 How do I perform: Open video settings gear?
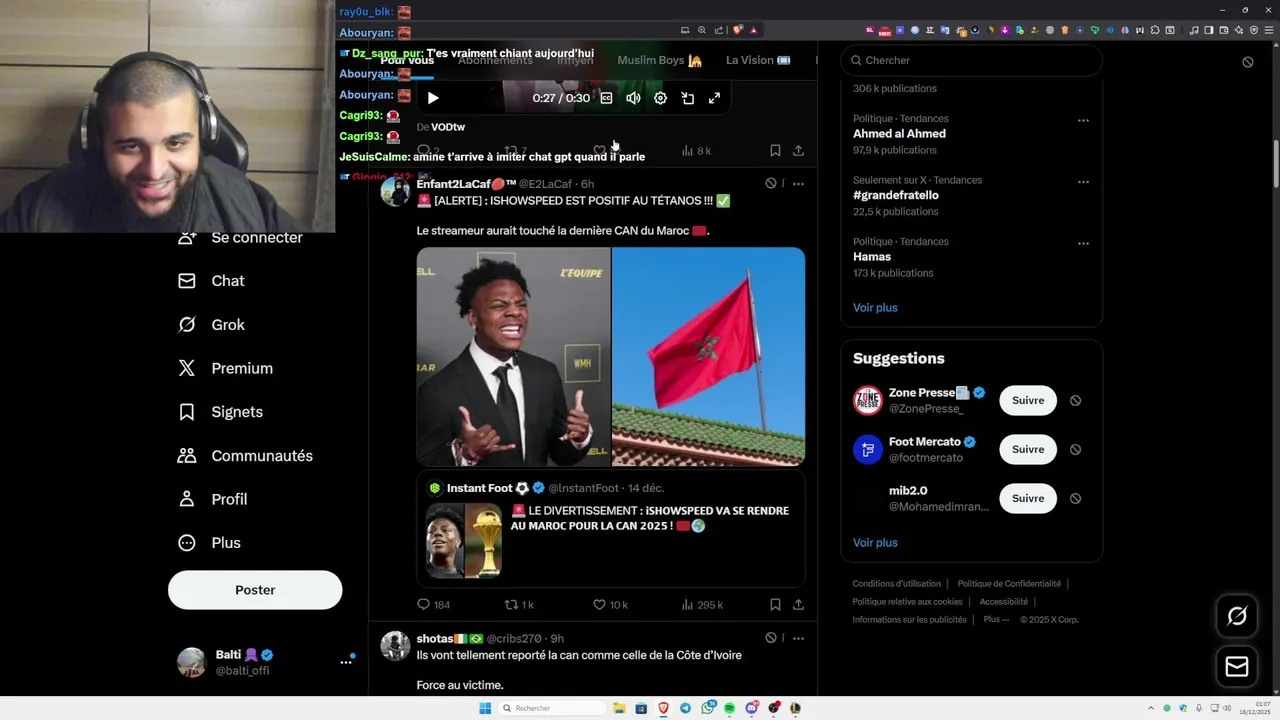coord(660,98)
